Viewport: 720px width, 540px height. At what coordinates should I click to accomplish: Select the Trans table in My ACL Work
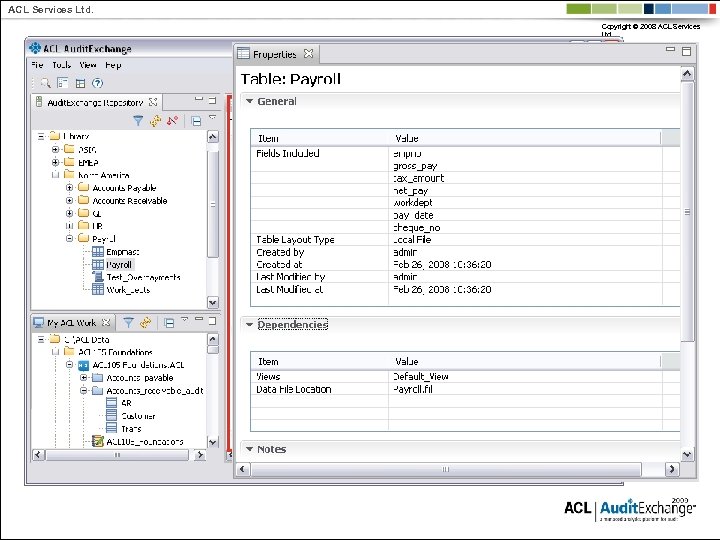click(131, 428)
